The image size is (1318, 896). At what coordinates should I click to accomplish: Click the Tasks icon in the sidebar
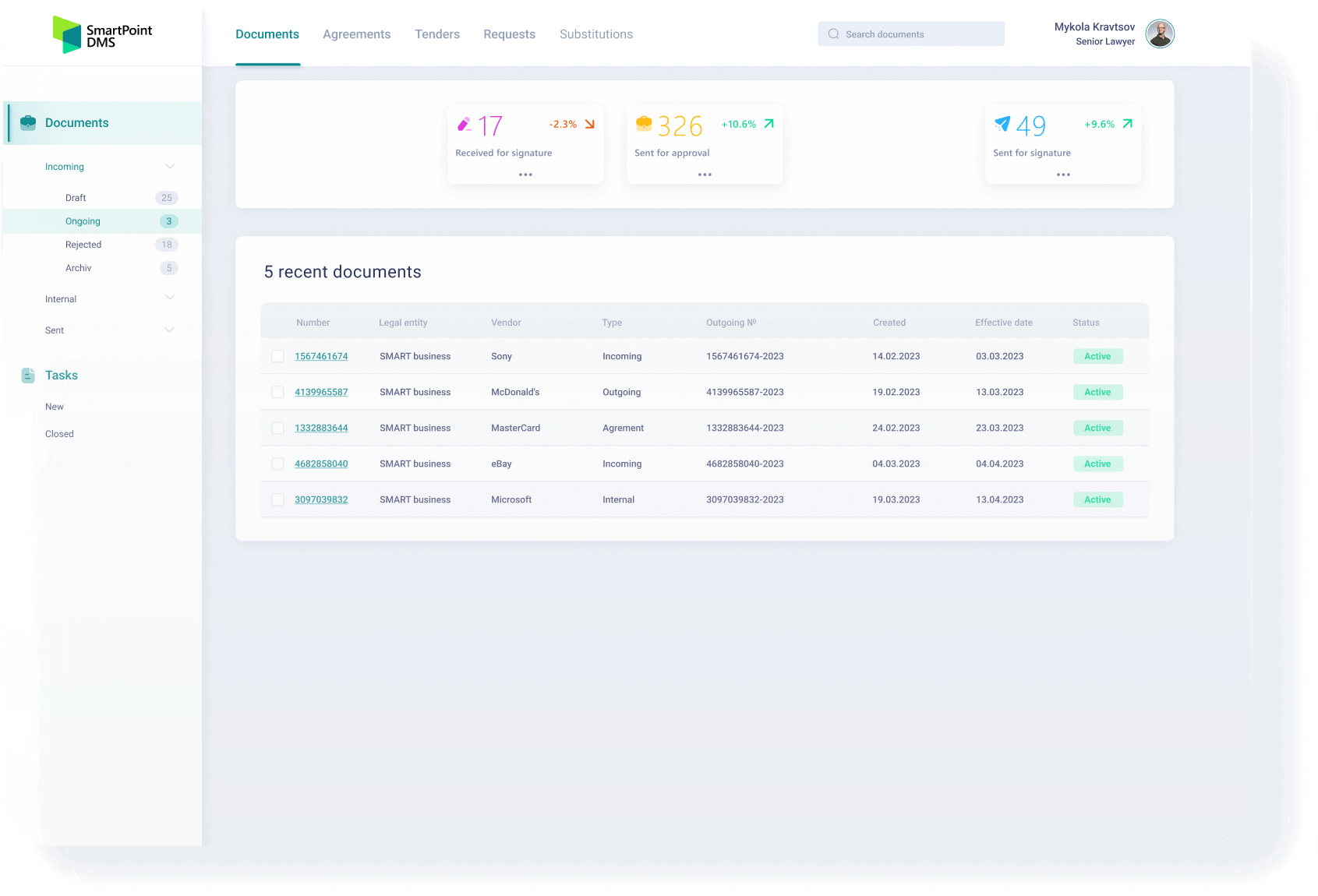tap(27, 375)
